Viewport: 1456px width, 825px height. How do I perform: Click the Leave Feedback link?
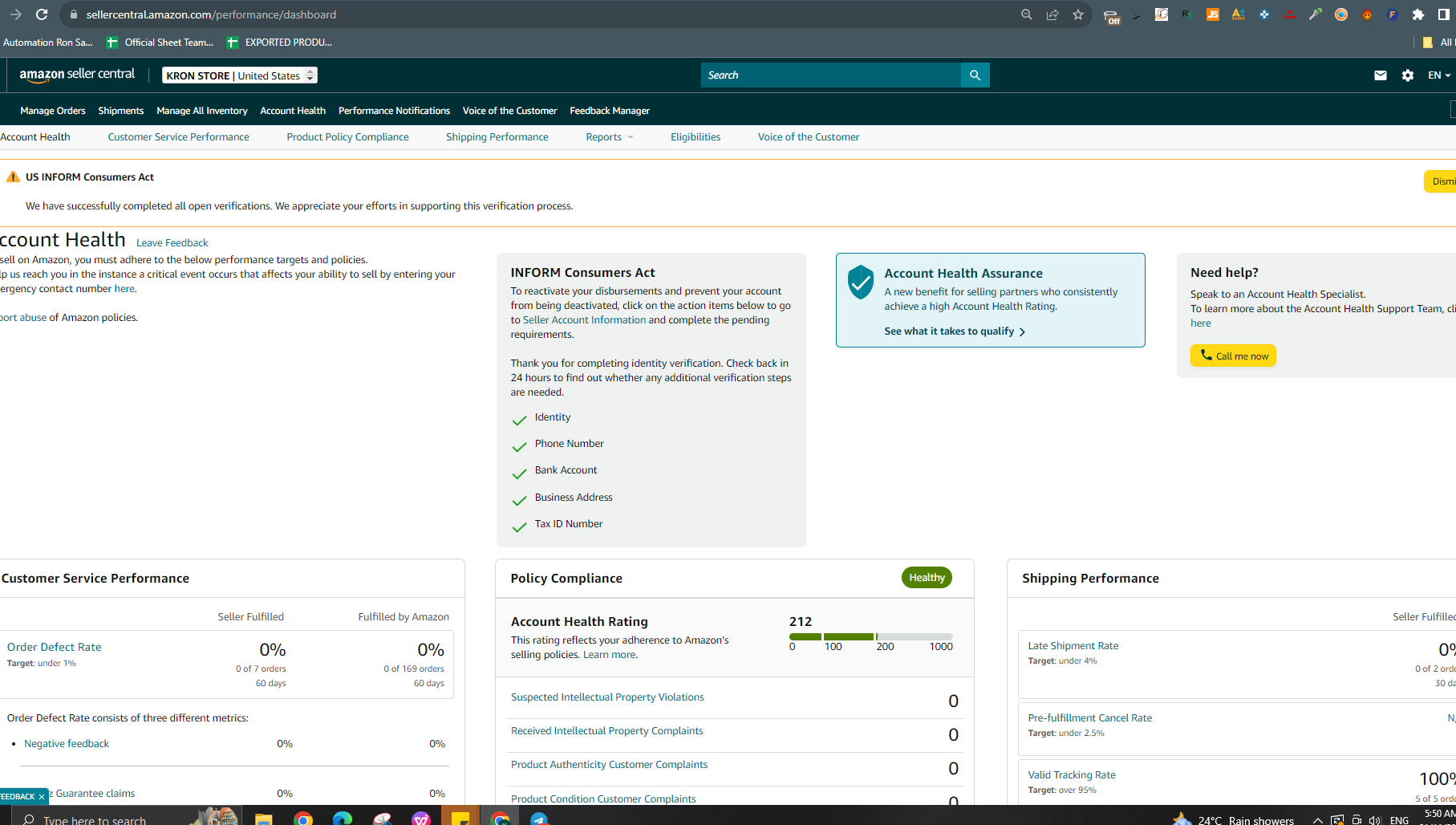point(172,243)
